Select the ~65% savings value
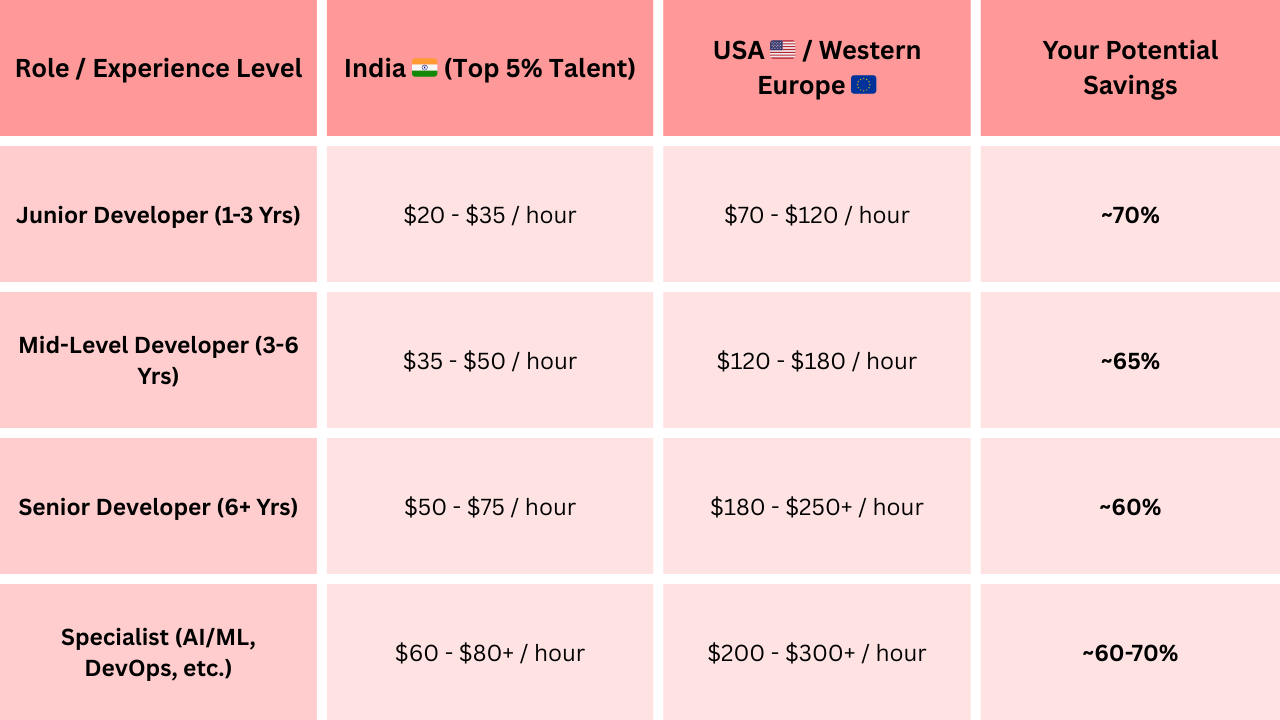 (x=1130, y=361)
